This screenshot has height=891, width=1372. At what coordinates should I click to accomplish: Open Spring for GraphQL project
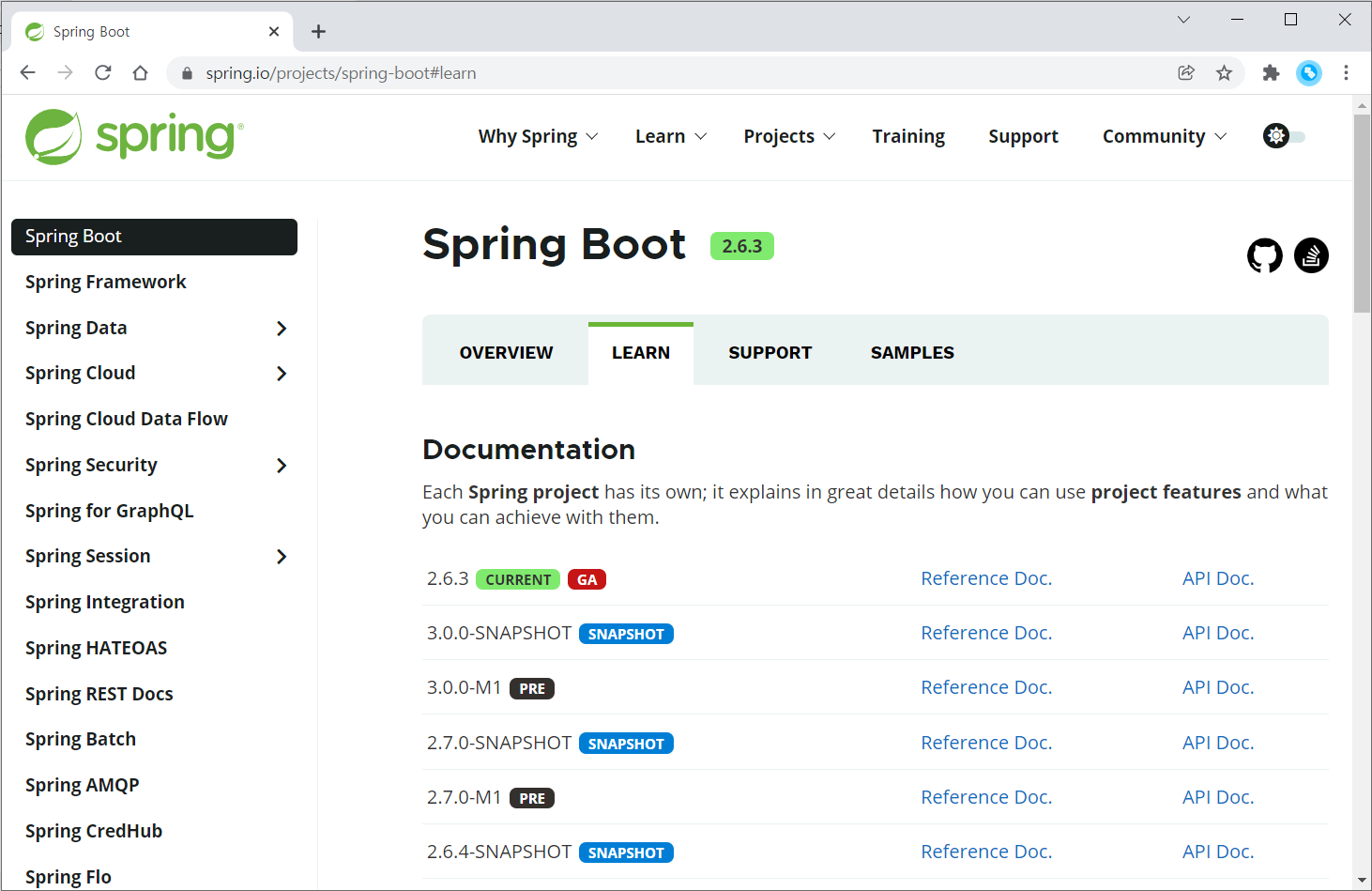pyautogui.click(x=109, y=511)
